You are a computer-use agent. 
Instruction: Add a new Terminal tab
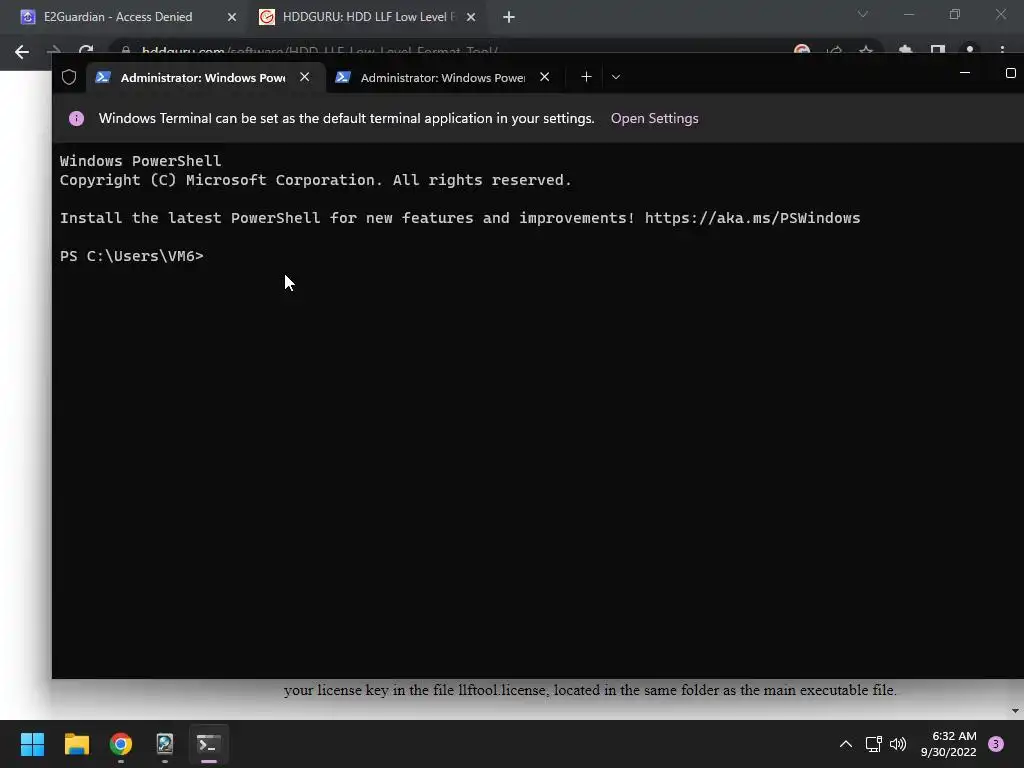(x=586, y=77)
